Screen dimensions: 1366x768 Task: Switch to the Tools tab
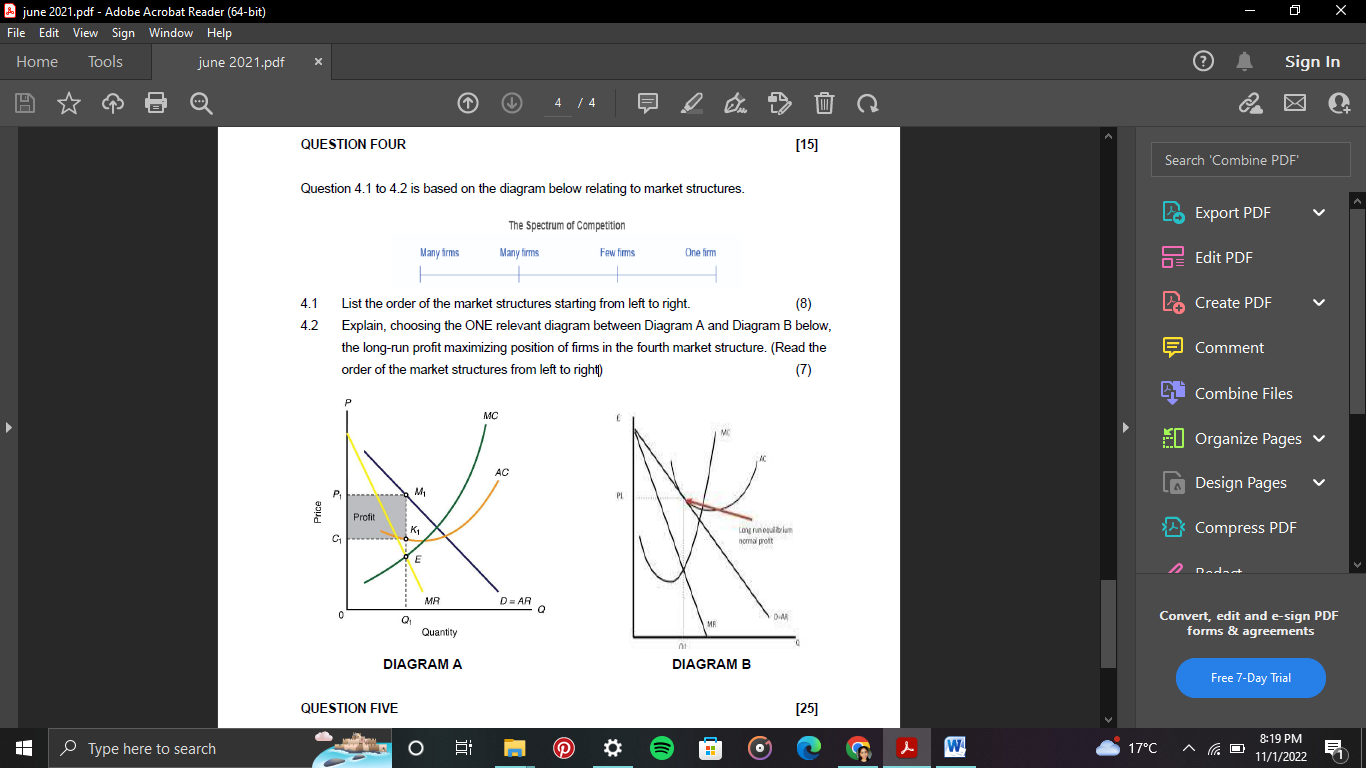click(x=106, y=61)
